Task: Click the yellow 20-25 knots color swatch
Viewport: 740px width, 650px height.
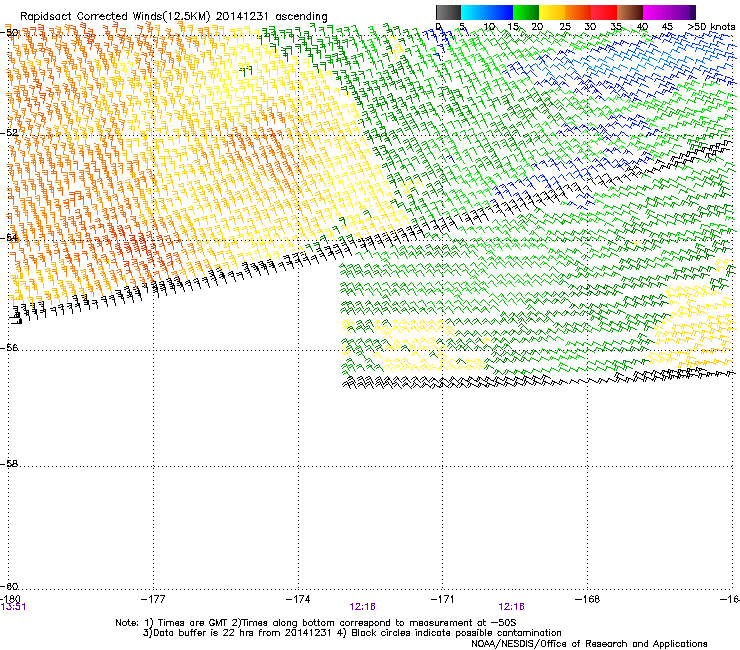Action: point(552,12)
